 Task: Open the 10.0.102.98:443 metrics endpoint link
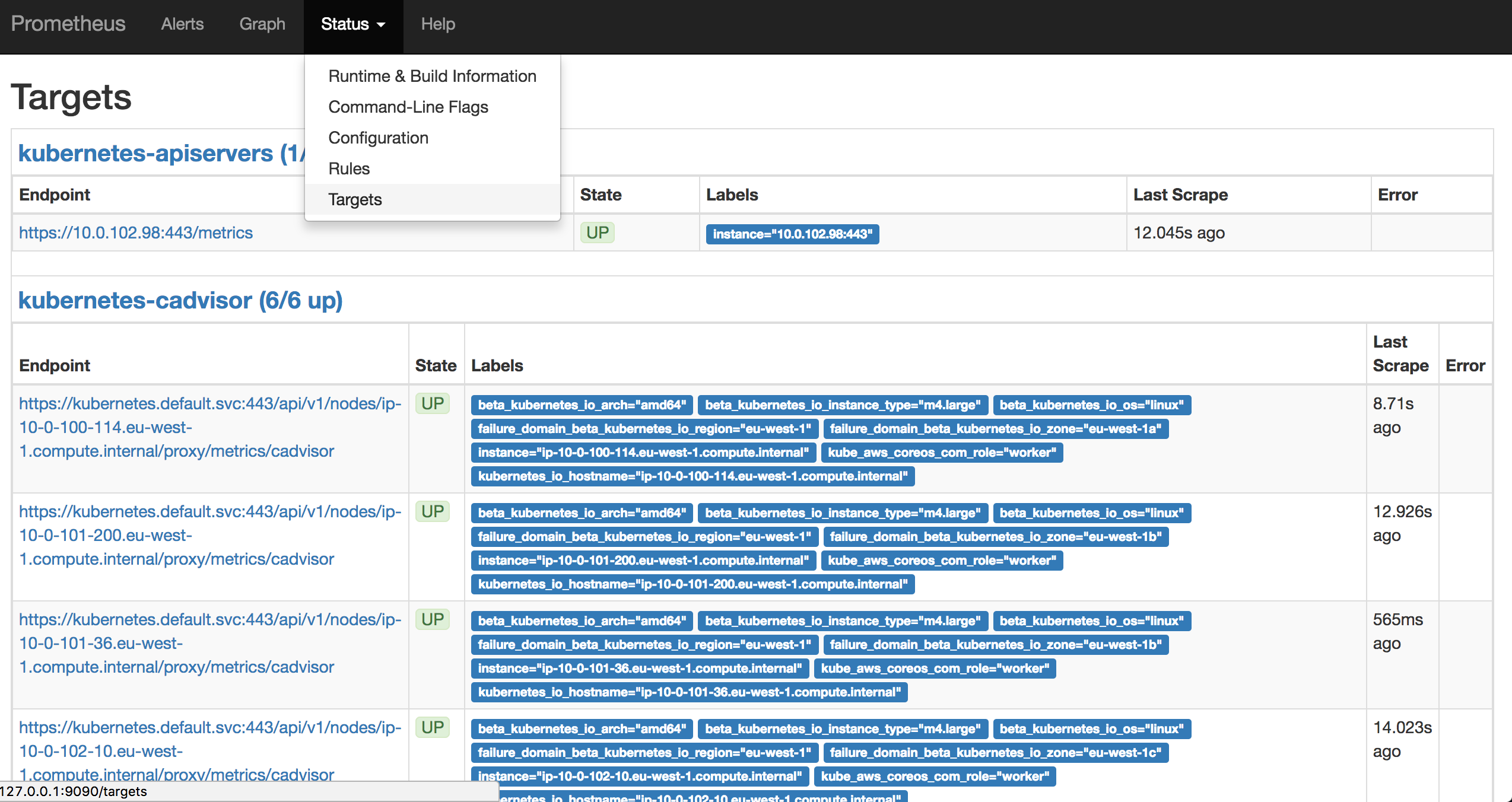tap(136, 233)
